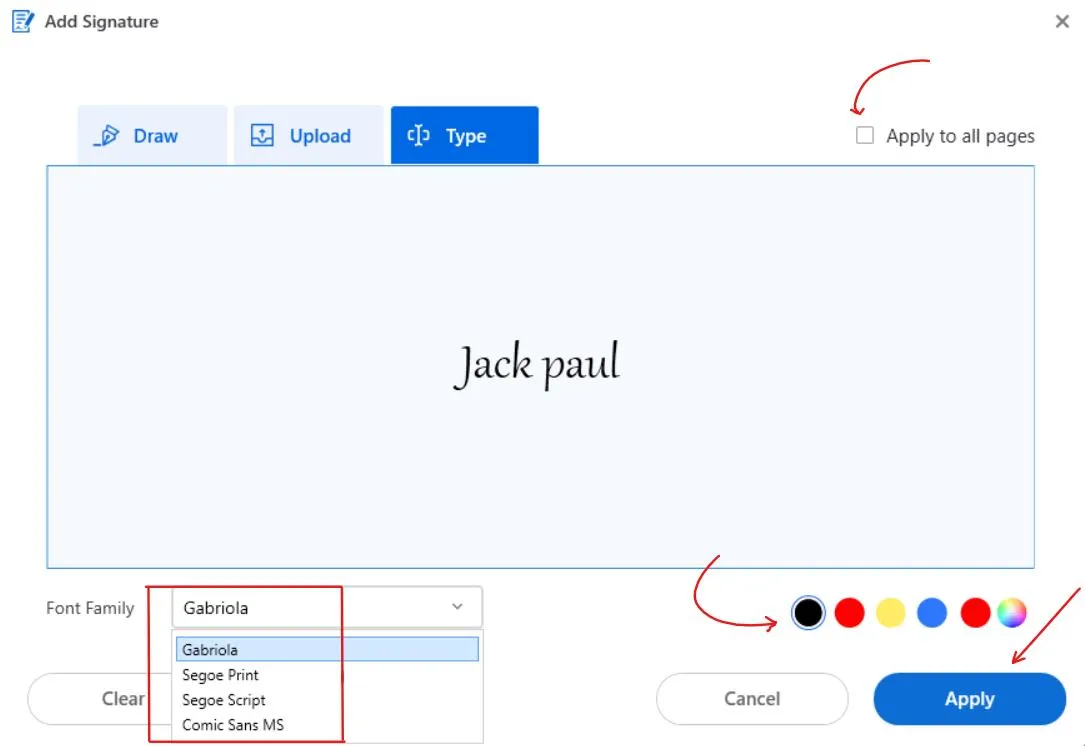Click the Jack paul signature text in the preview
The image size is (1085, 746).
coord(537,365)
